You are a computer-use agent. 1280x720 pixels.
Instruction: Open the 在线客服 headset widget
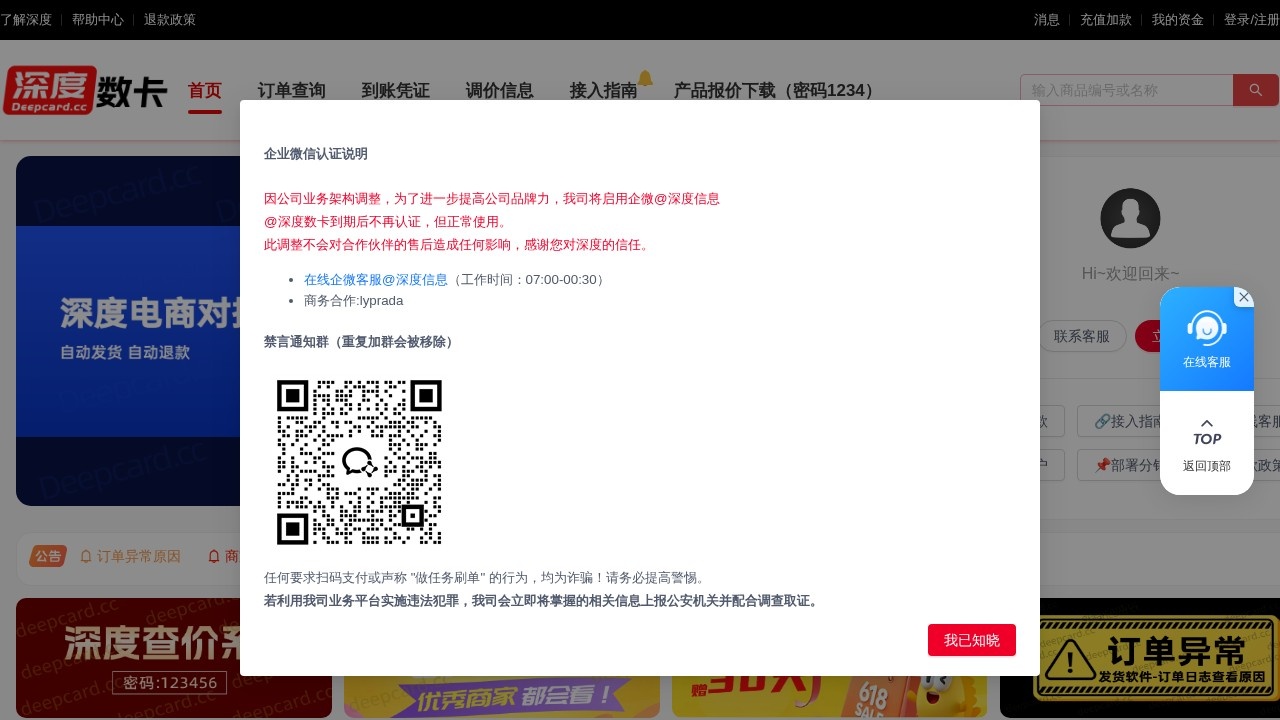(1206, 339)
